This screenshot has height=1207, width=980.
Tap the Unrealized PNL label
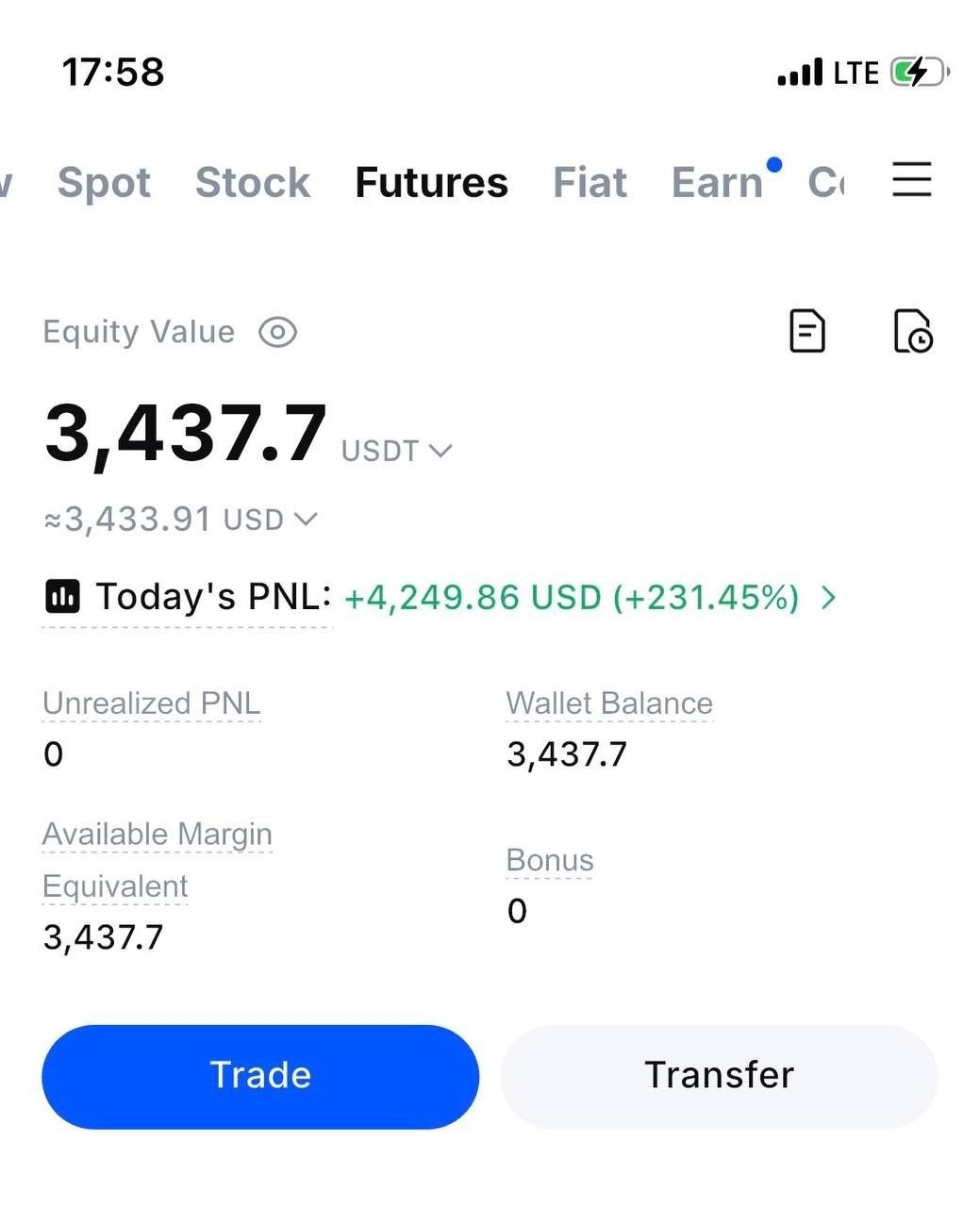pos(152,703)
